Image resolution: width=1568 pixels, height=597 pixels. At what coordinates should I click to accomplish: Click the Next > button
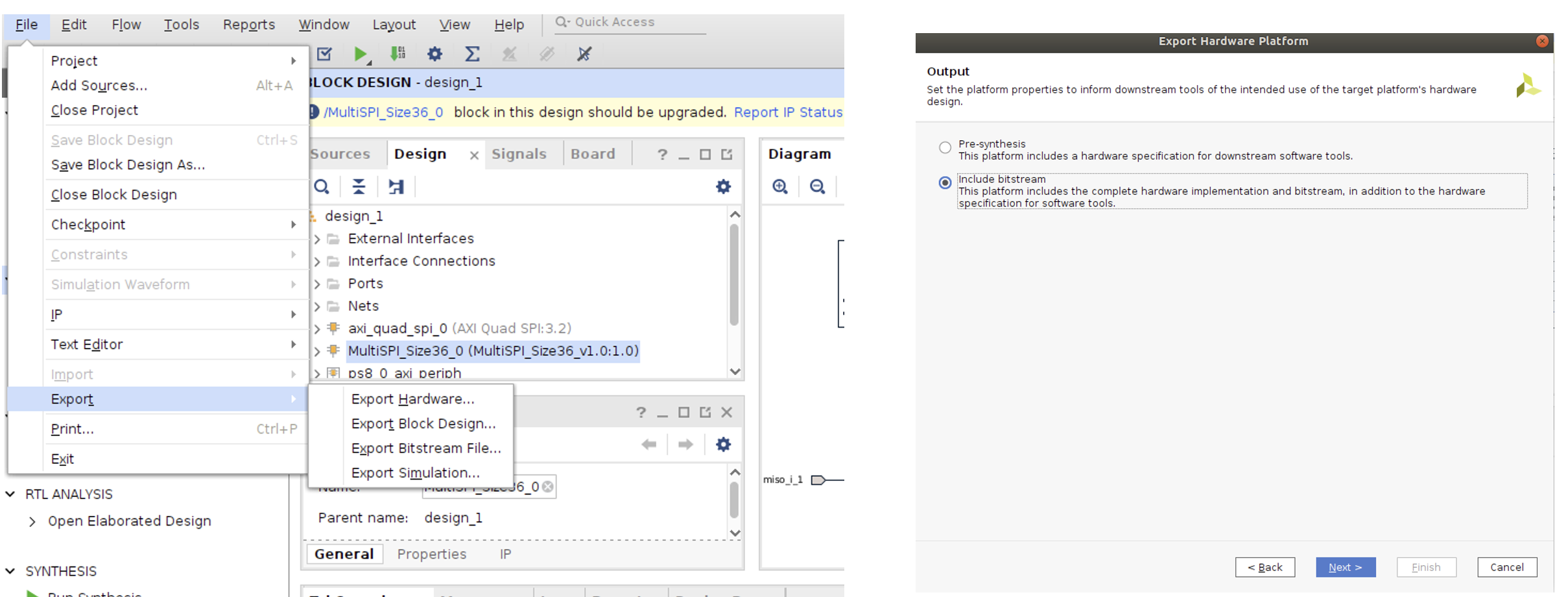[1346, 567]
